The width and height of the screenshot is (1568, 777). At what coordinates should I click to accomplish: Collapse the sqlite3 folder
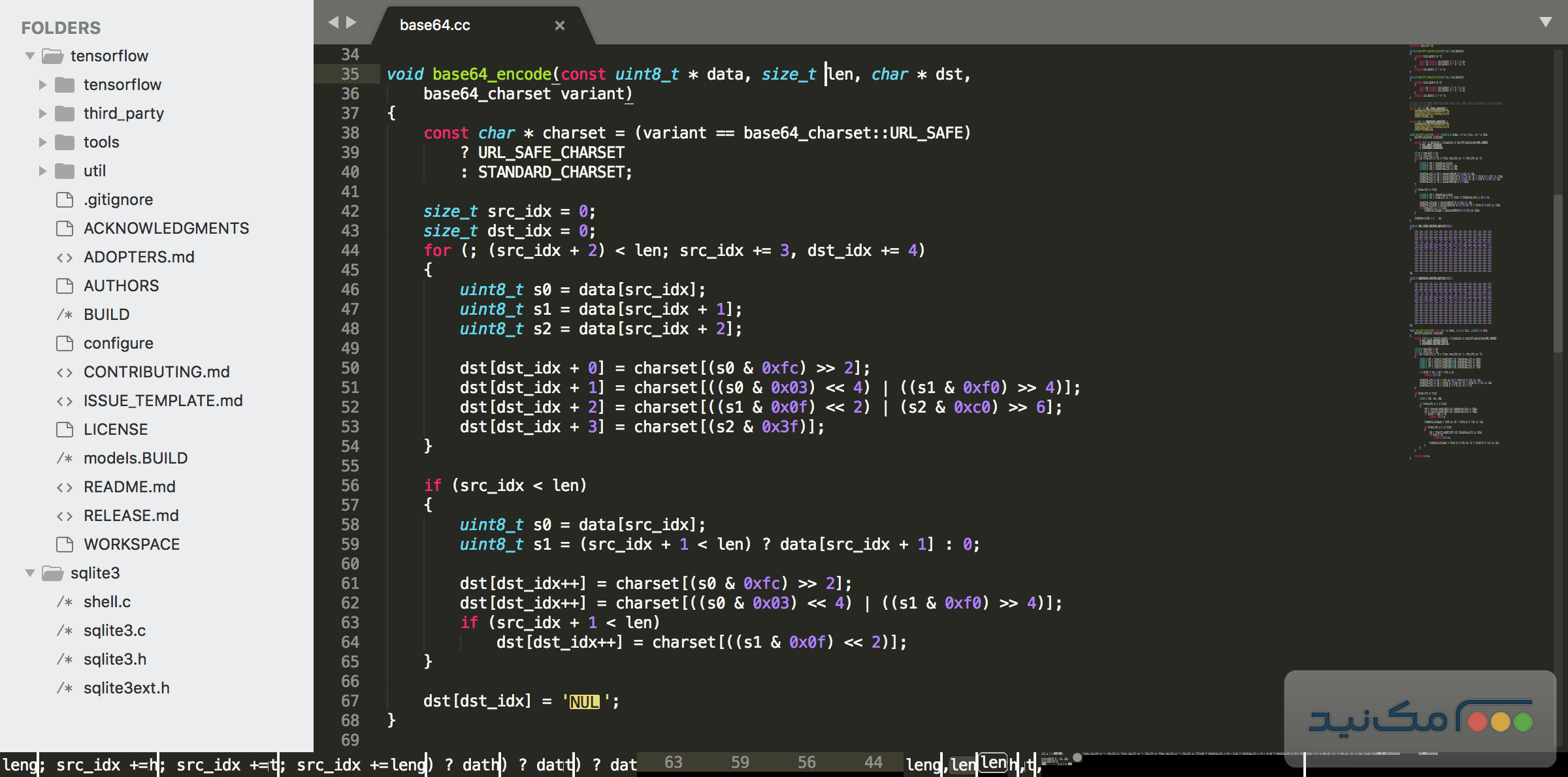[30, 573]
